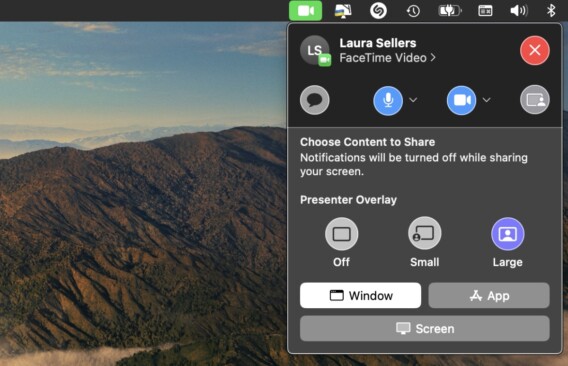End the call with the red X button
568x366 pixels.
535,50
